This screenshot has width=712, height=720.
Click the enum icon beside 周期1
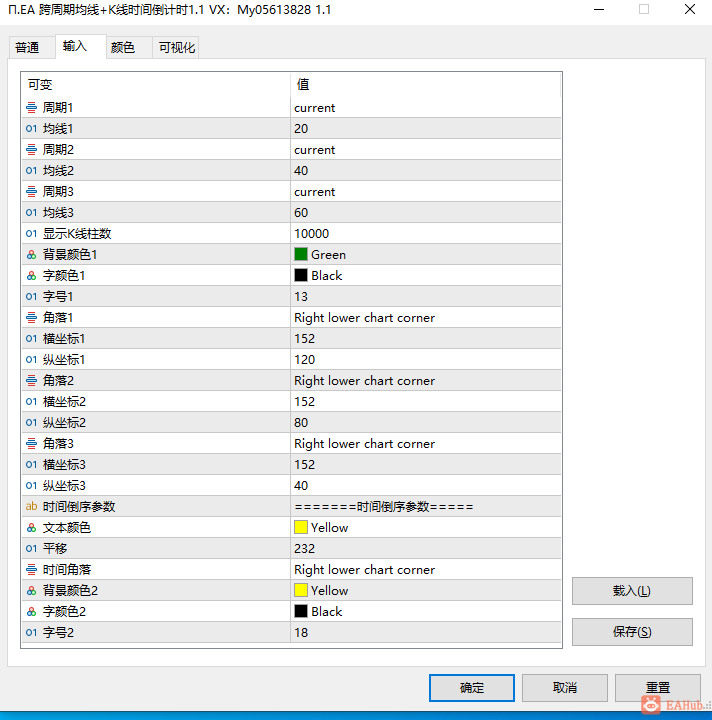[x=31, y=108]
